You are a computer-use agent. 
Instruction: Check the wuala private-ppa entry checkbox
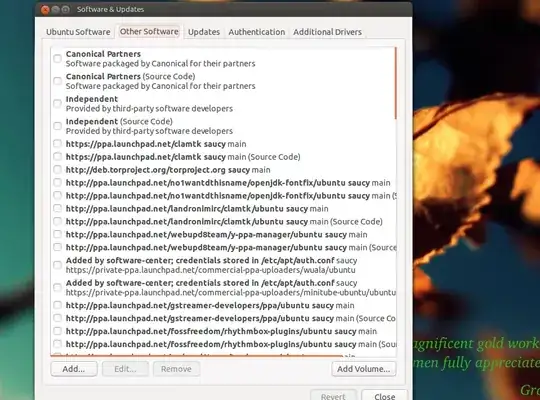pos(58,265)
